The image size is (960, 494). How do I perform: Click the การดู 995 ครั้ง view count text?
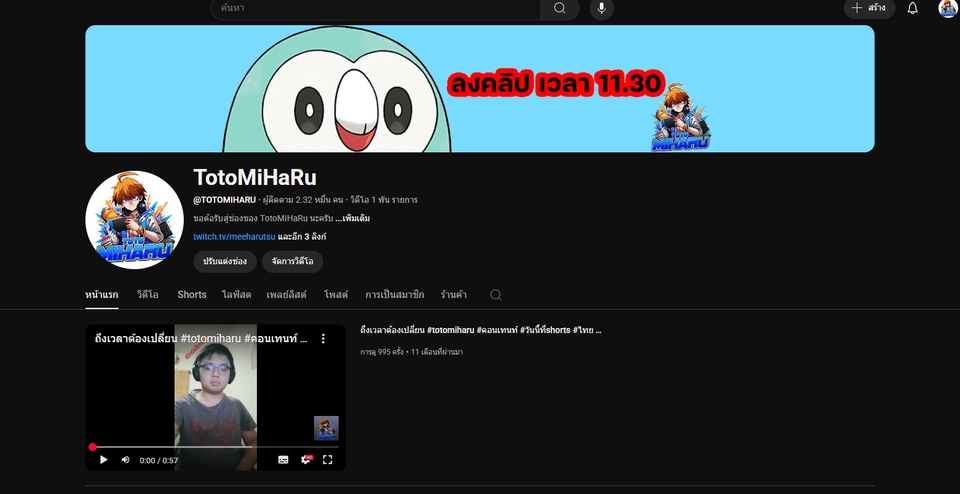[x=382, y=352]
